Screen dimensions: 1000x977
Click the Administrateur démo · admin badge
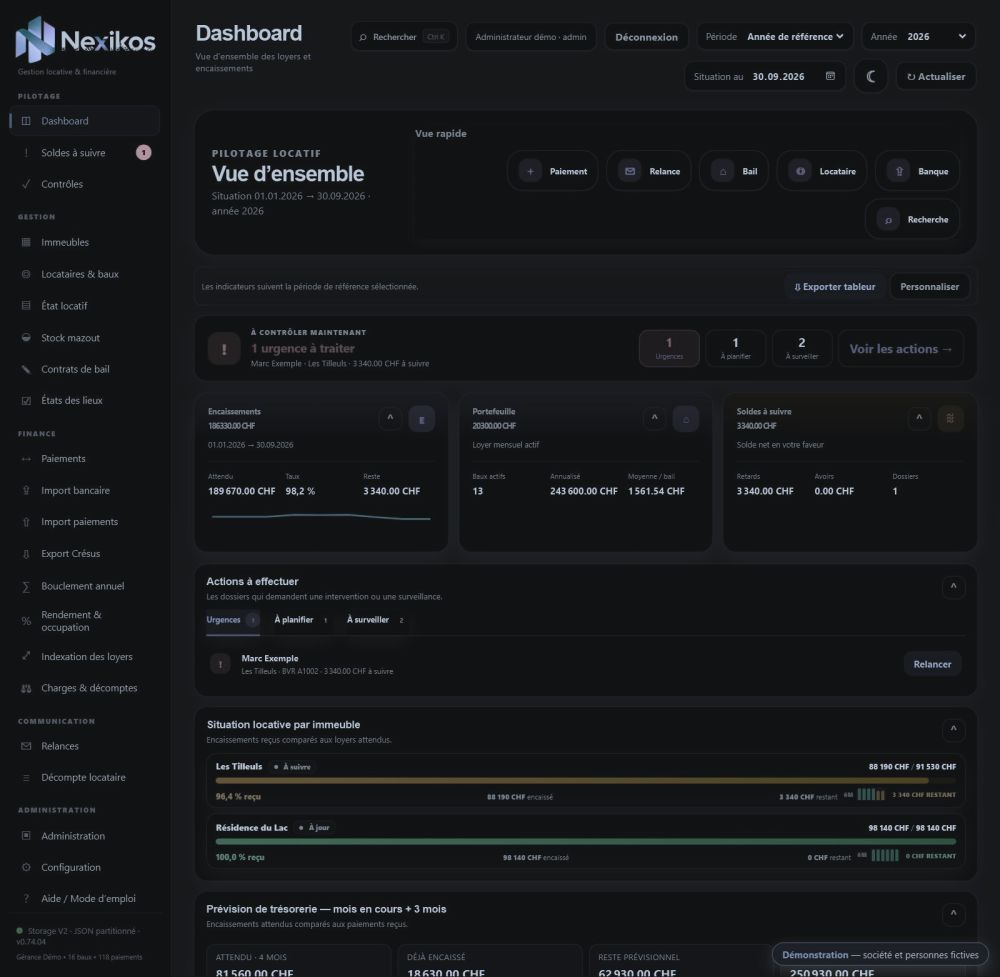[531, 37]
